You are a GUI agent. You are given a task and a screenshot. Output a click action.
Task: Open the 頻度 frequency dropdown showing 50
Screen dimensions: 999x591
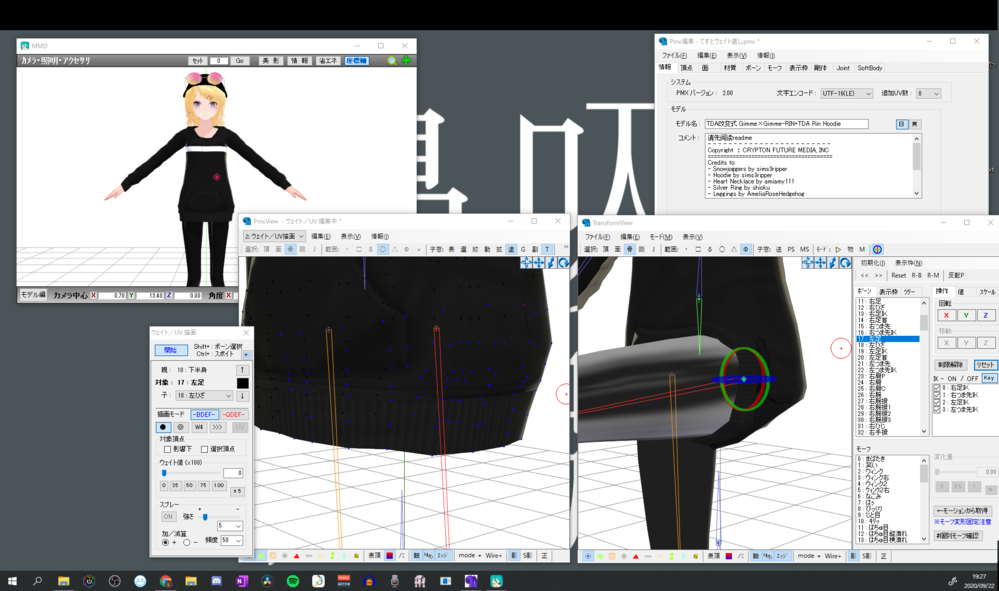231,540
